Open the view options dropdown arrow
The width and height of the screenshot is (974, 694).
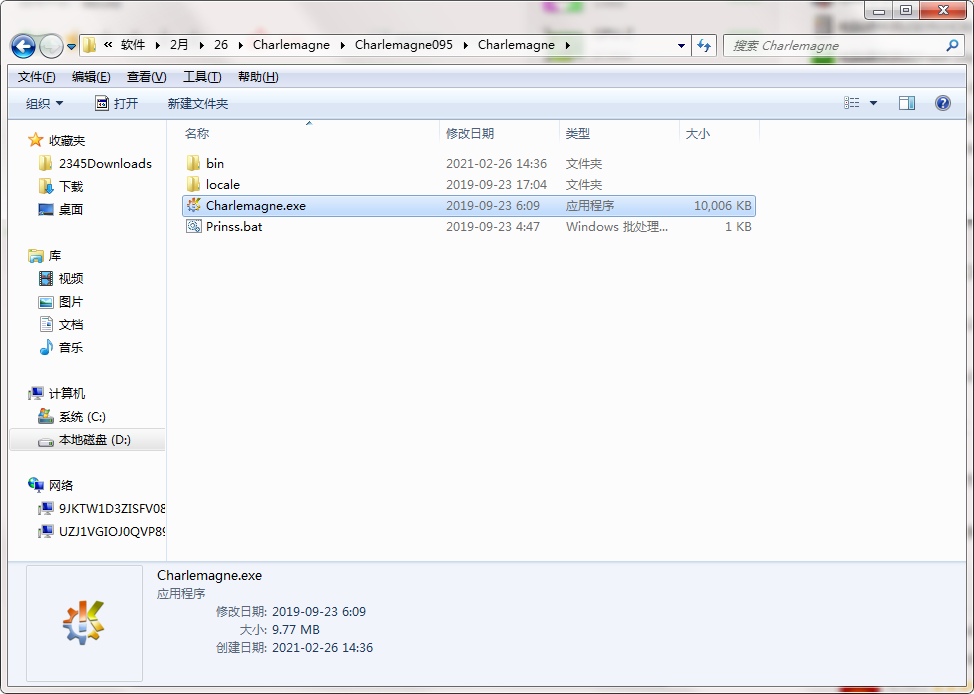click(x=873, y=103)
